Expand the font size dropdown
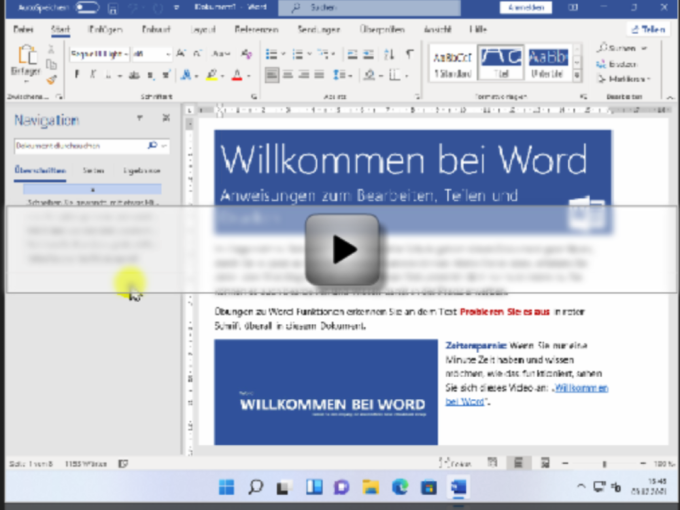 [166, 54]
